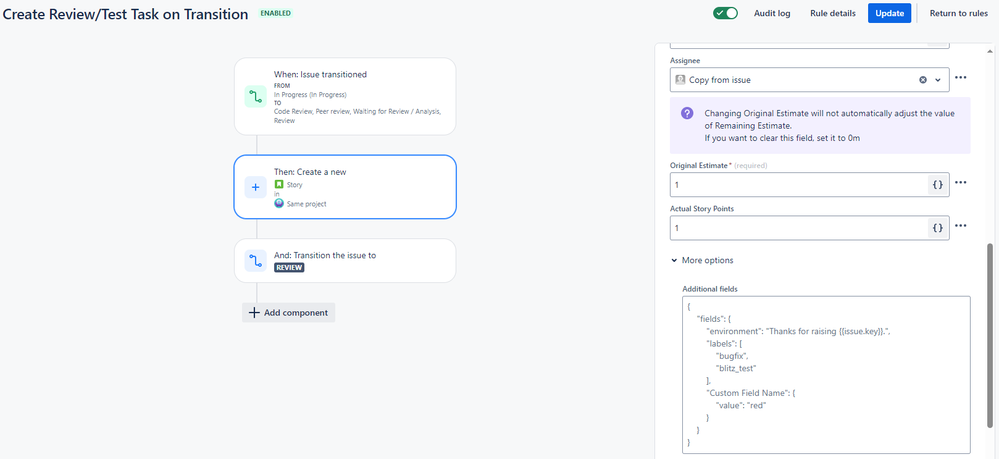Click the "blitz_test" label line in JSON
Image resolution: width=999 pixels, height=459 pixels.
click(x=736, y=368)
